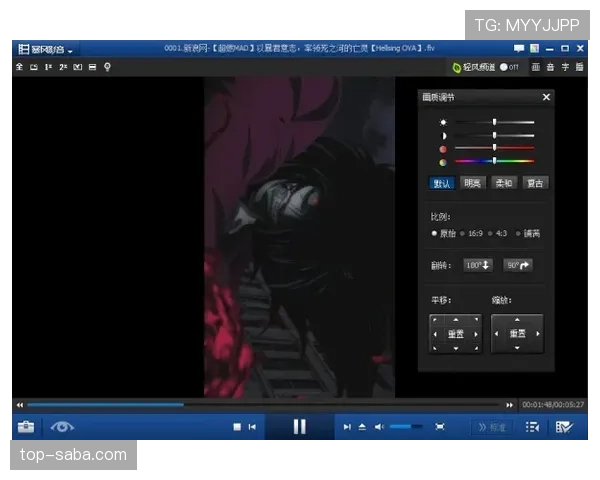Image resolution: width=600 pixels, height=480 pixels.
Task: Click the minimal-mode window icon next to 全
Action: [x=34, y=67]
